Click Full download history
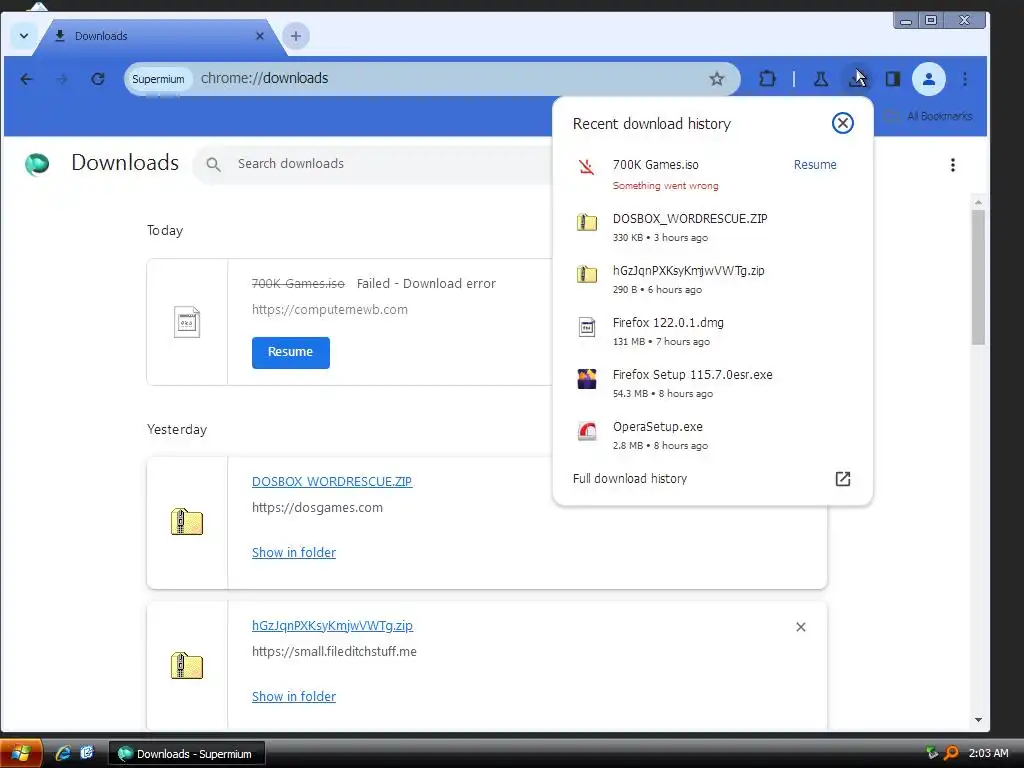1024x768 pixels. click(x=630, y=479)
